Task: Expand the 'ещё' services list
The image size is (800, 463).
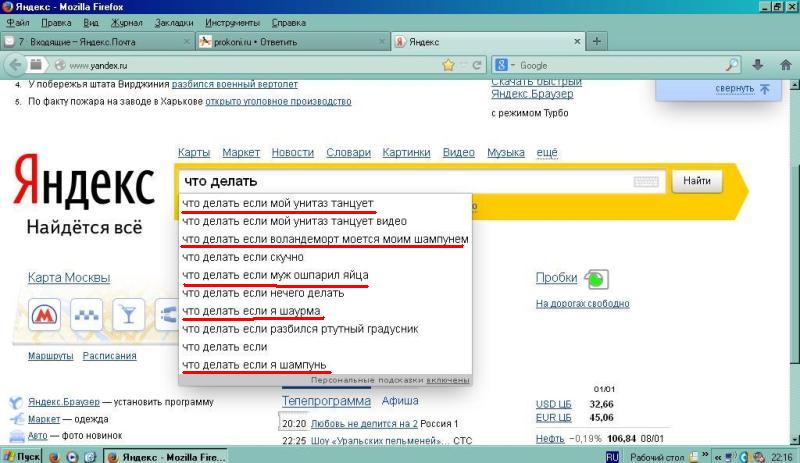Action: tap(547, 152)
